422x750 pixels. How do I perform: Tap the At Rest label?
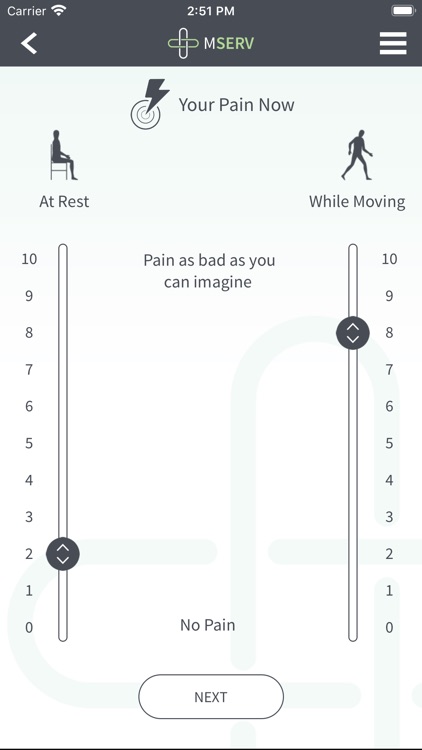tap(64, 201)
